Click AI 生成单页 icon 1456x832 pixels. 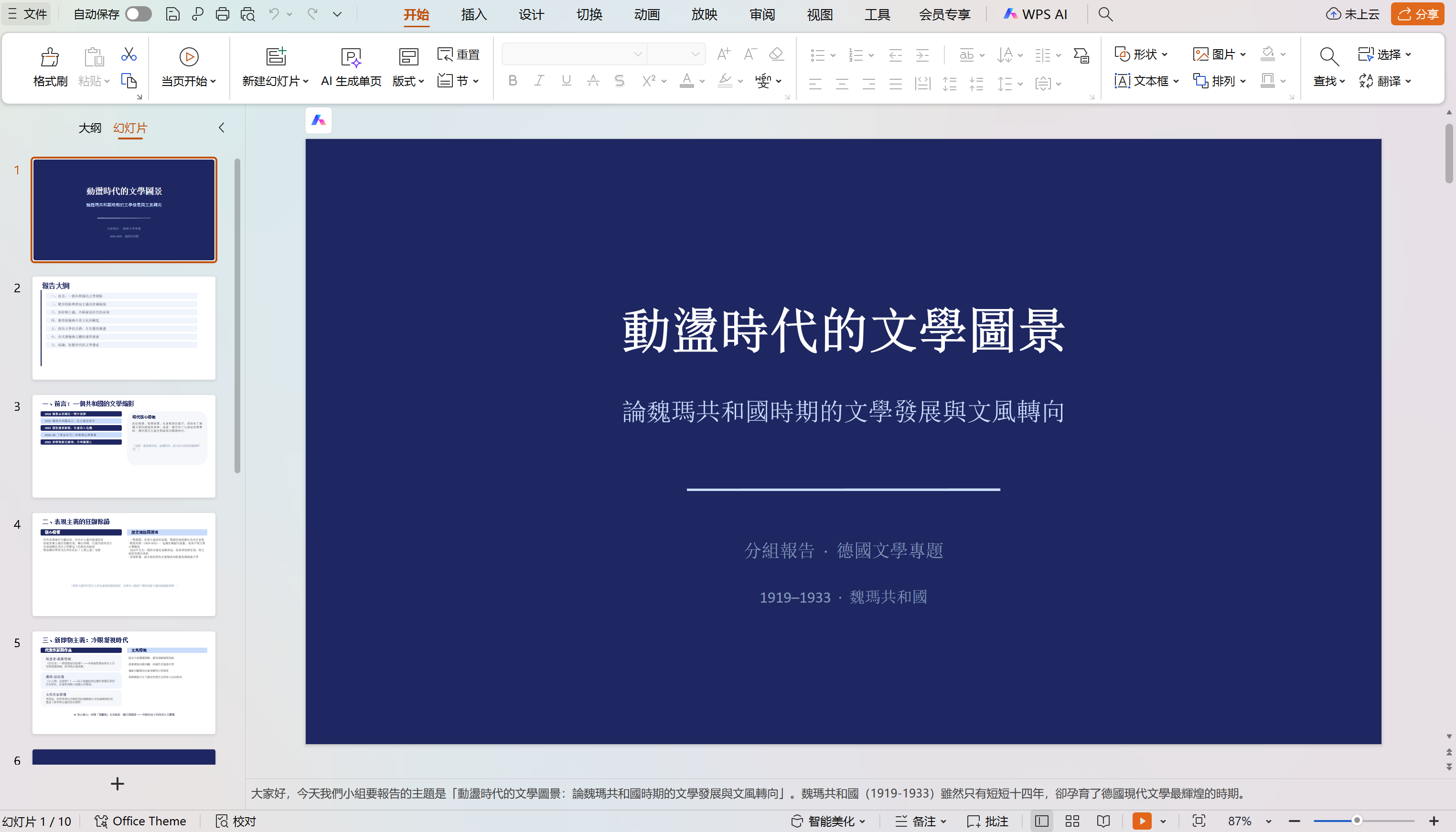[351, 57]
